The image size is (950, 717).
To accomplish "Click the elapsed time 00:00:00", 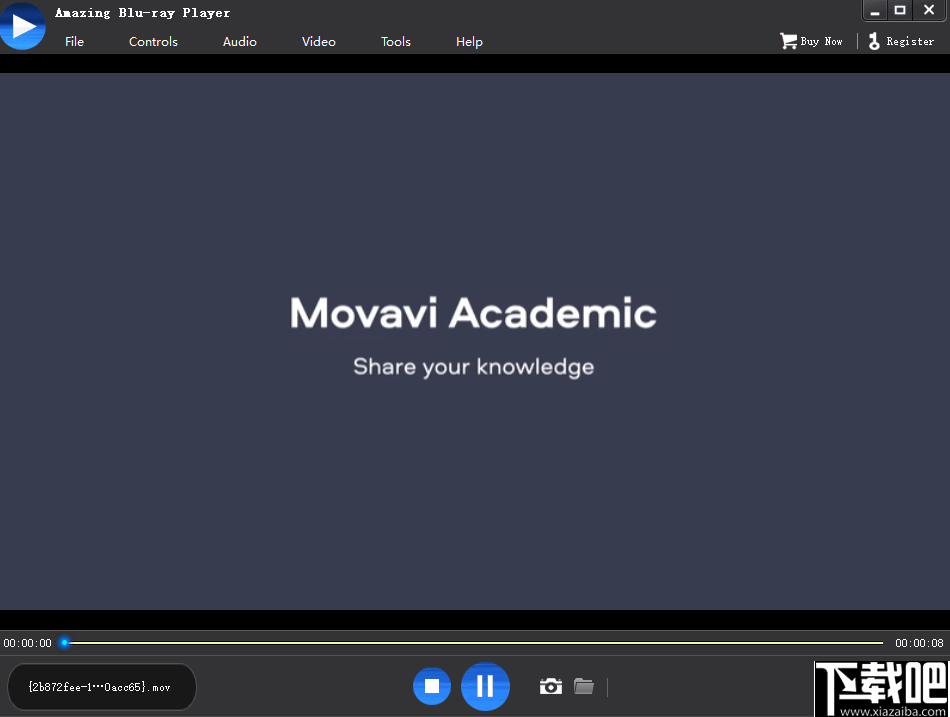I will pos(28,643).
